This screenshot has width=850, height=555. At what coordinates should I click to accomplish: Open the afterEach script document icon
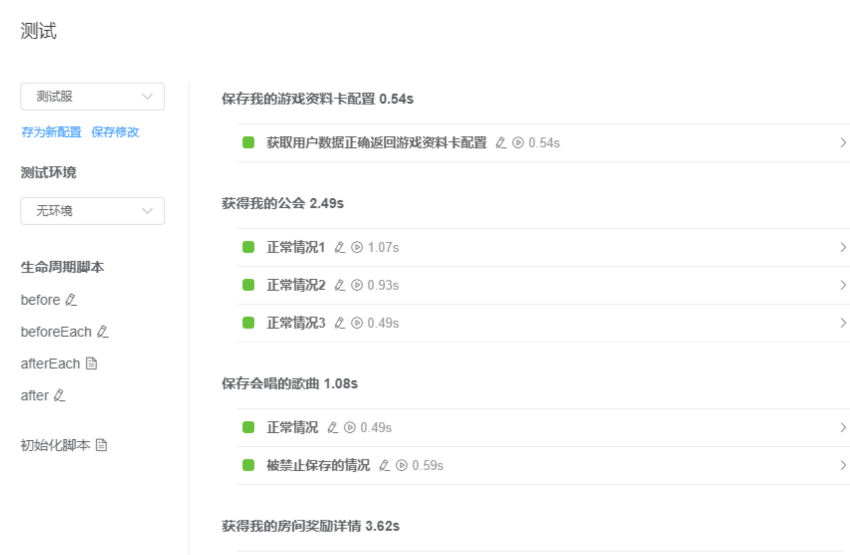(x=92, y=364)
